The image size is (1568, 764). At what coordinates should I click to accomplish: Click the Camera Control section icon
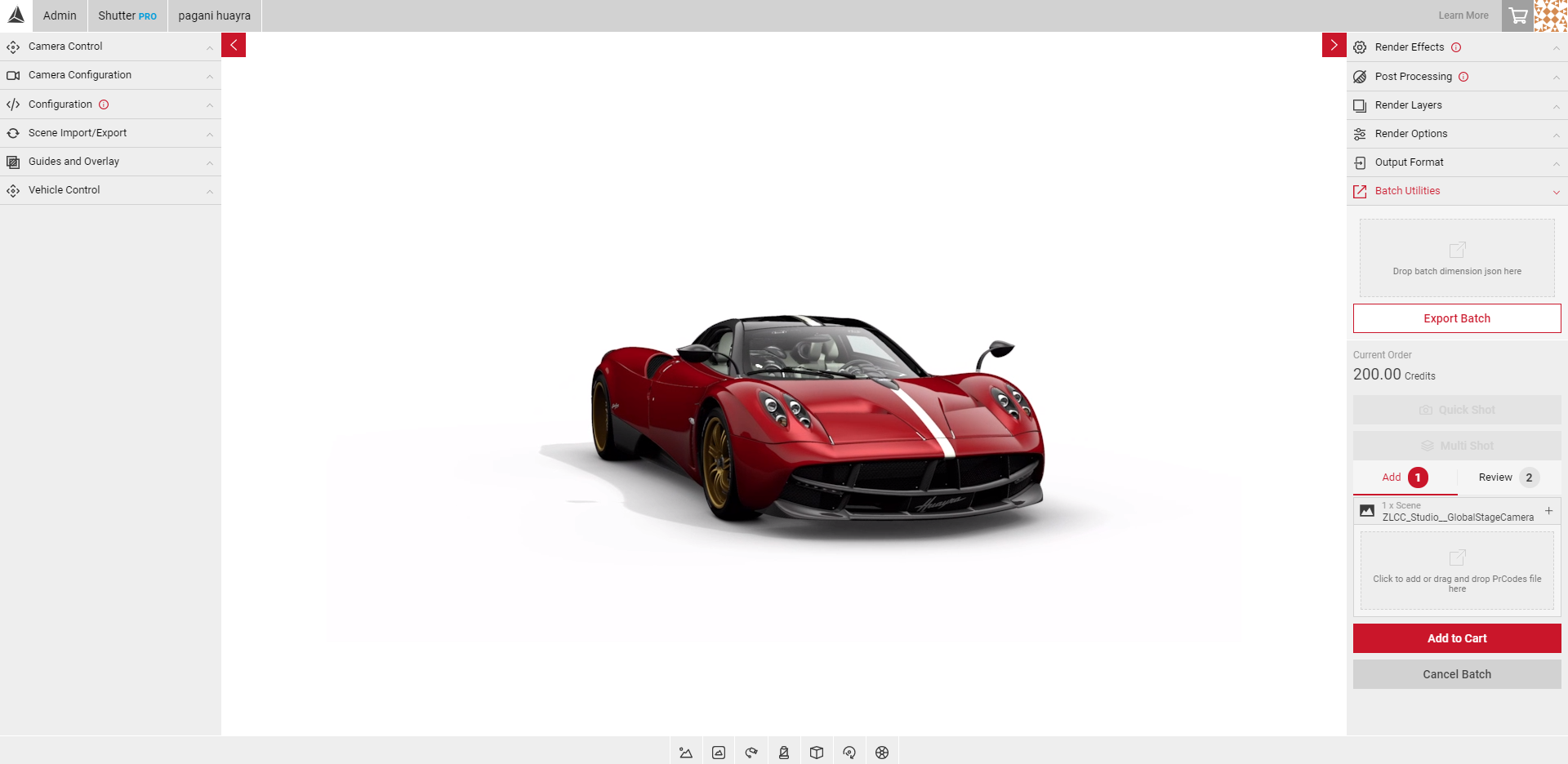pyautogui.click(x=13, y=47)
